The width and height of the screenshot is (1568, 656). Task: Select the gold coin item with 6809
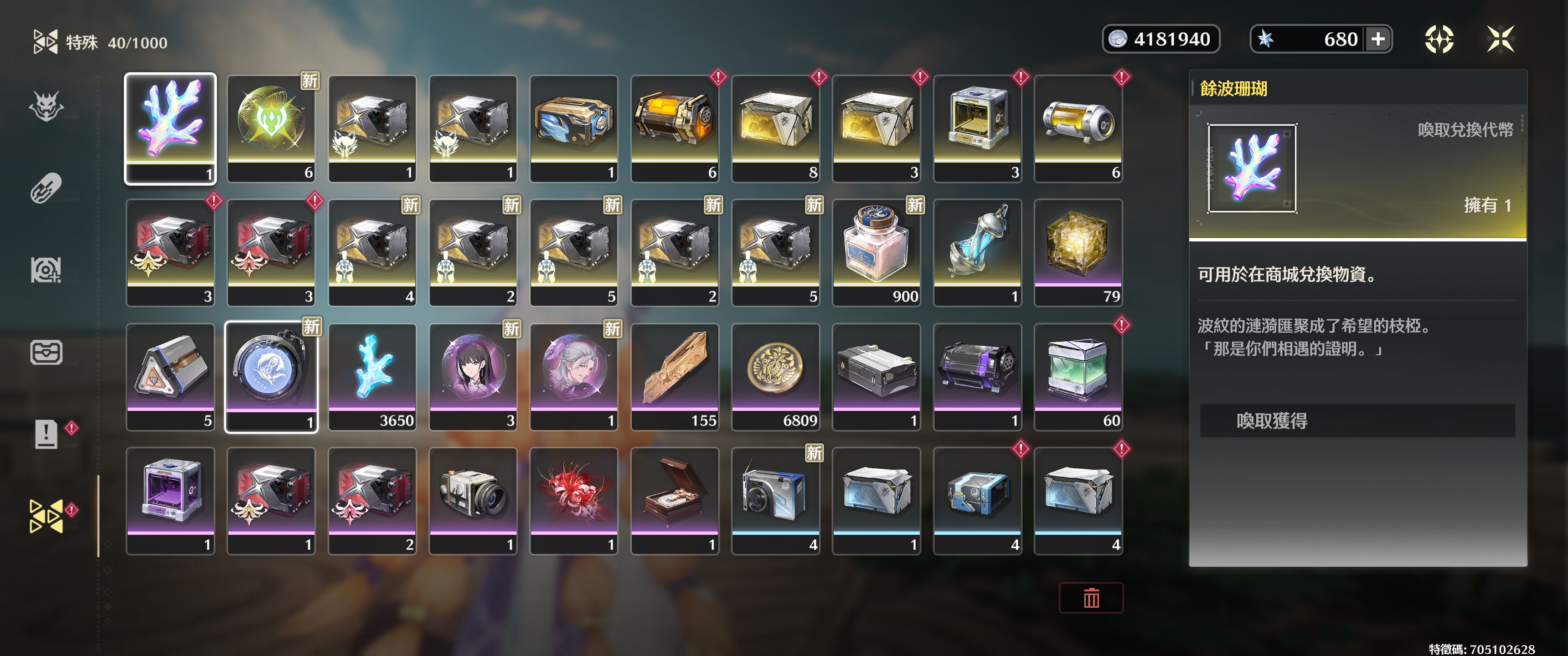click(775, 377)
